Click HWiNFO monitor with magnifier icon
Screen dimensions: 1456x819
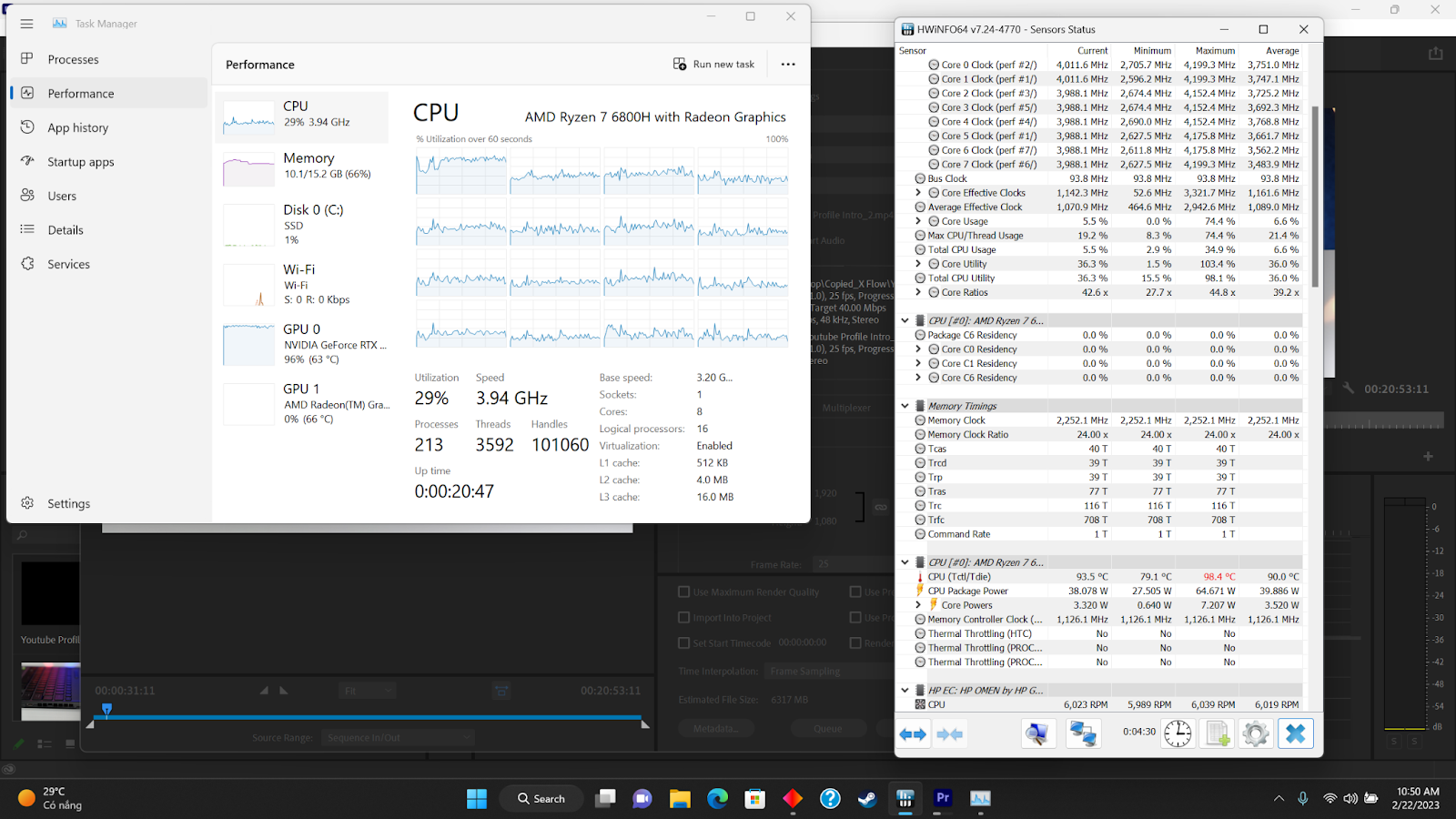click(x=1038, y=733)
